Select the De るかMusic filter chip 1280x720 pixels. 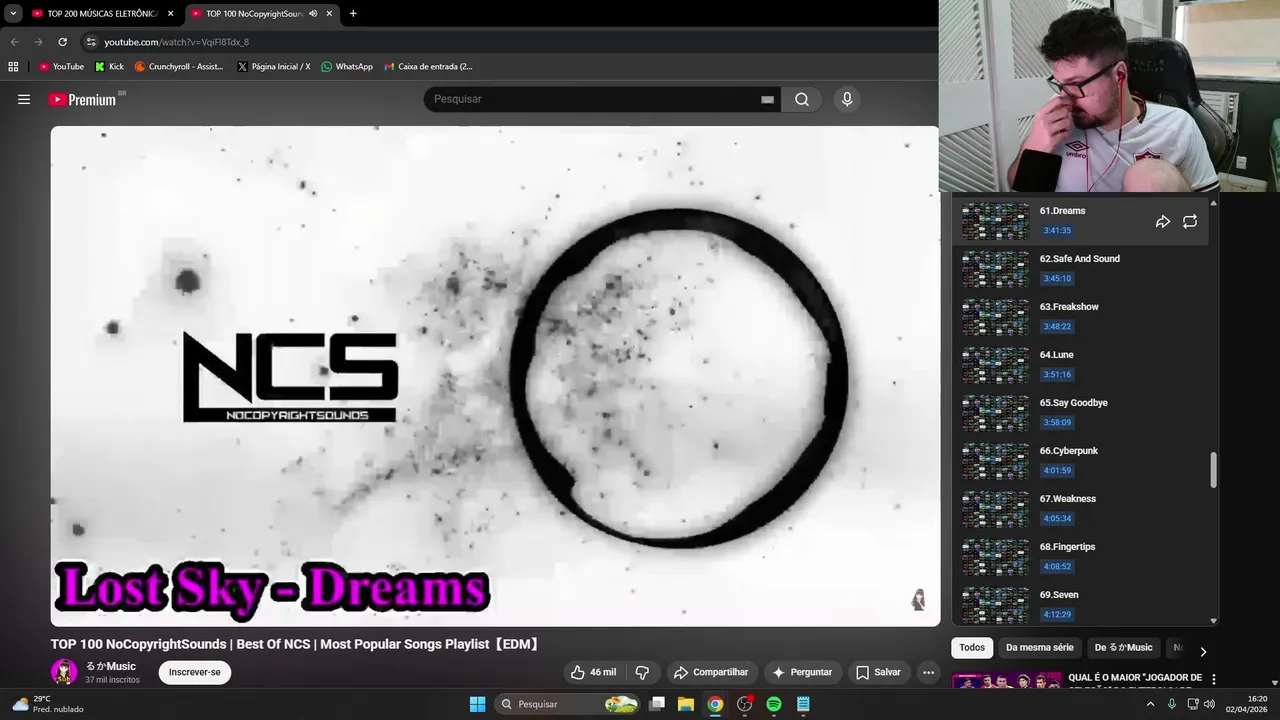pyautogui.click(x=1123, y=648)
